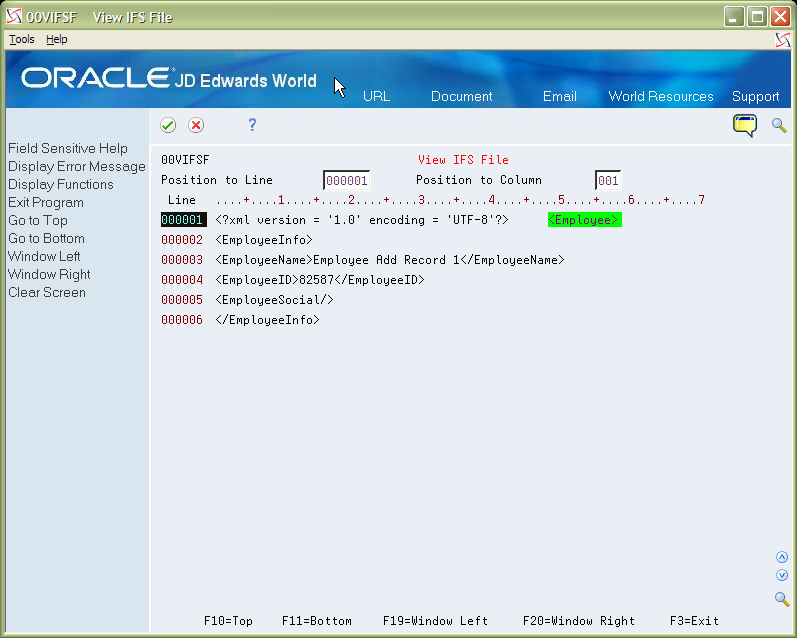Click the Position to Line input field
The height and width of the screenshot is (638, 797).
(x=346, y=180)
